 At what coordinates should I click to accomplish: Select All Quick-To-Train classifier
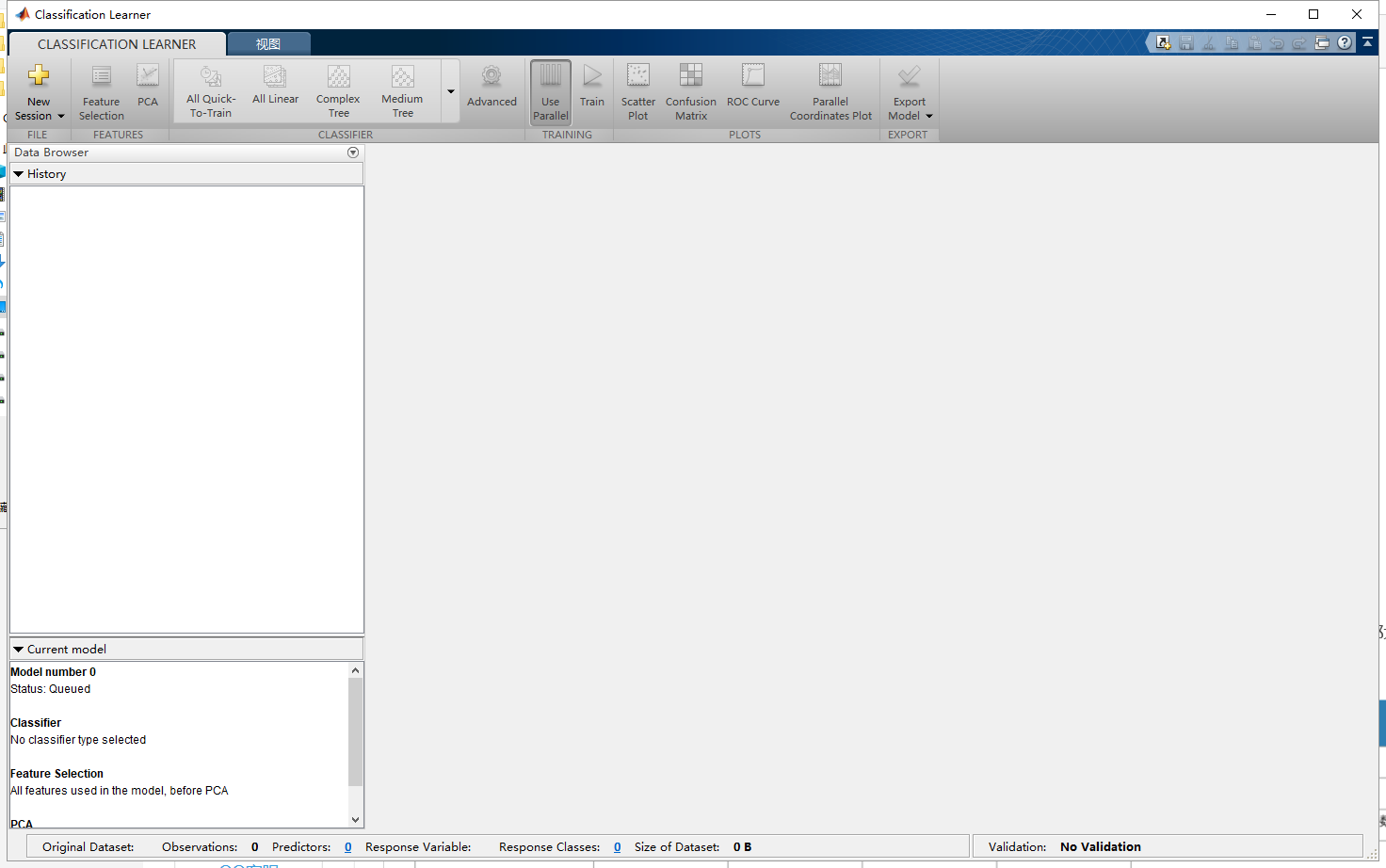click(x=211, y=91)
